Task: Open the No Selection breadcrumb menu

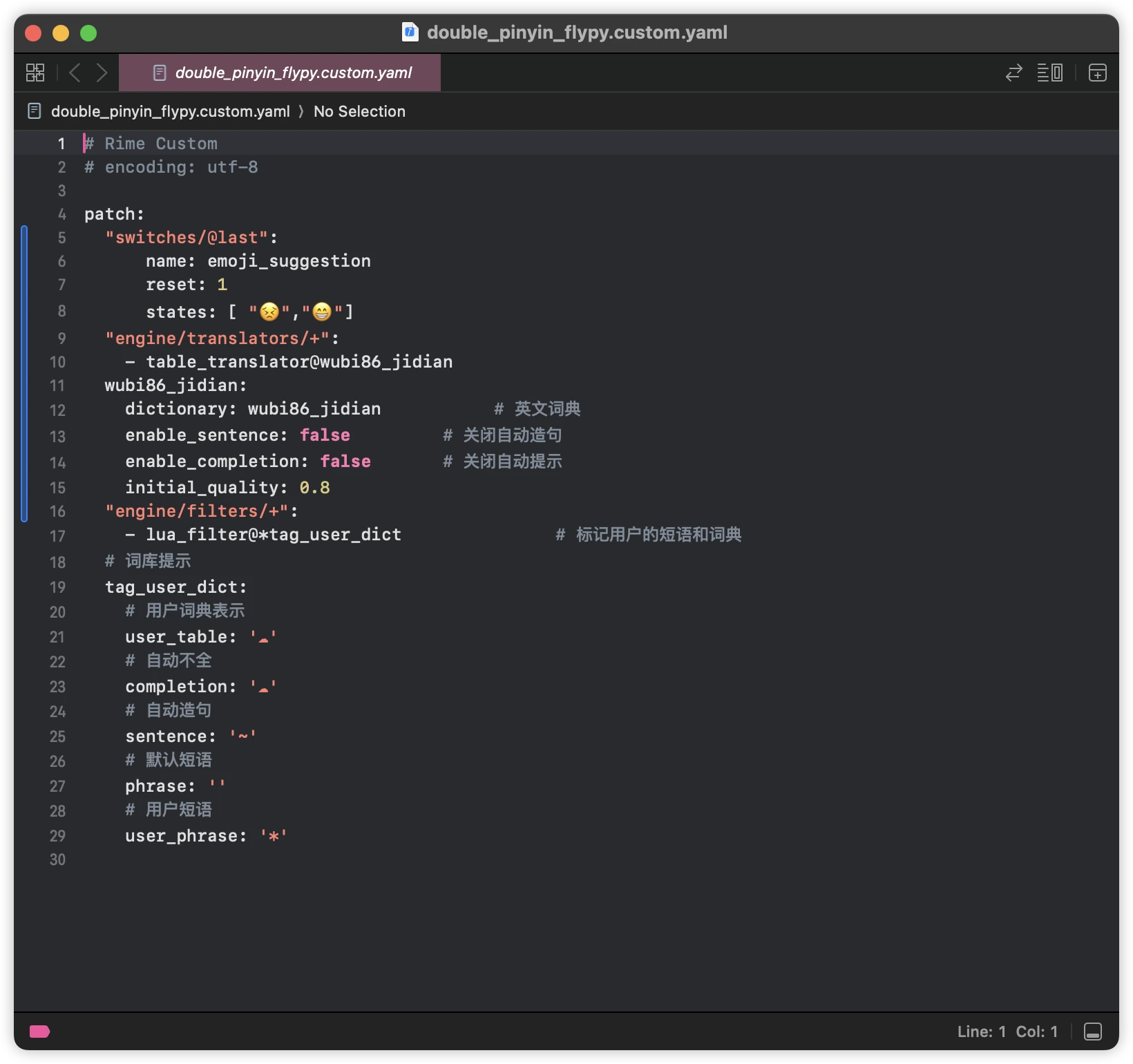Action: (x=359, y=111)
